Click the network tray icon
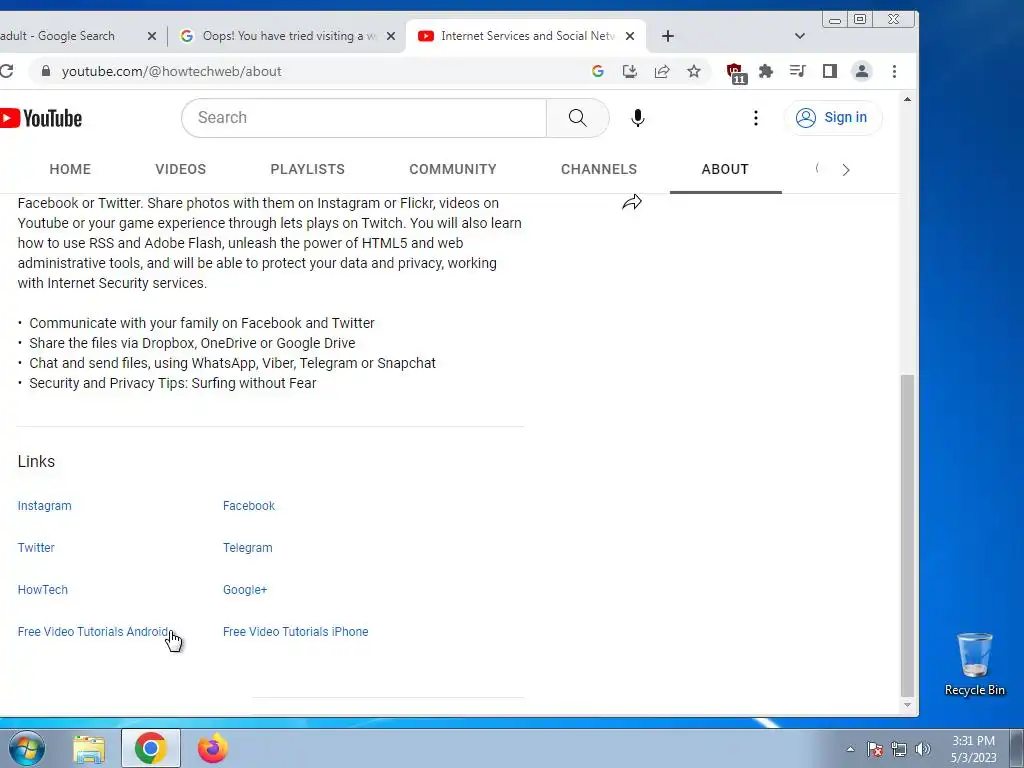The height and width of the screenshot is (768, 1024). coord(899,749)
